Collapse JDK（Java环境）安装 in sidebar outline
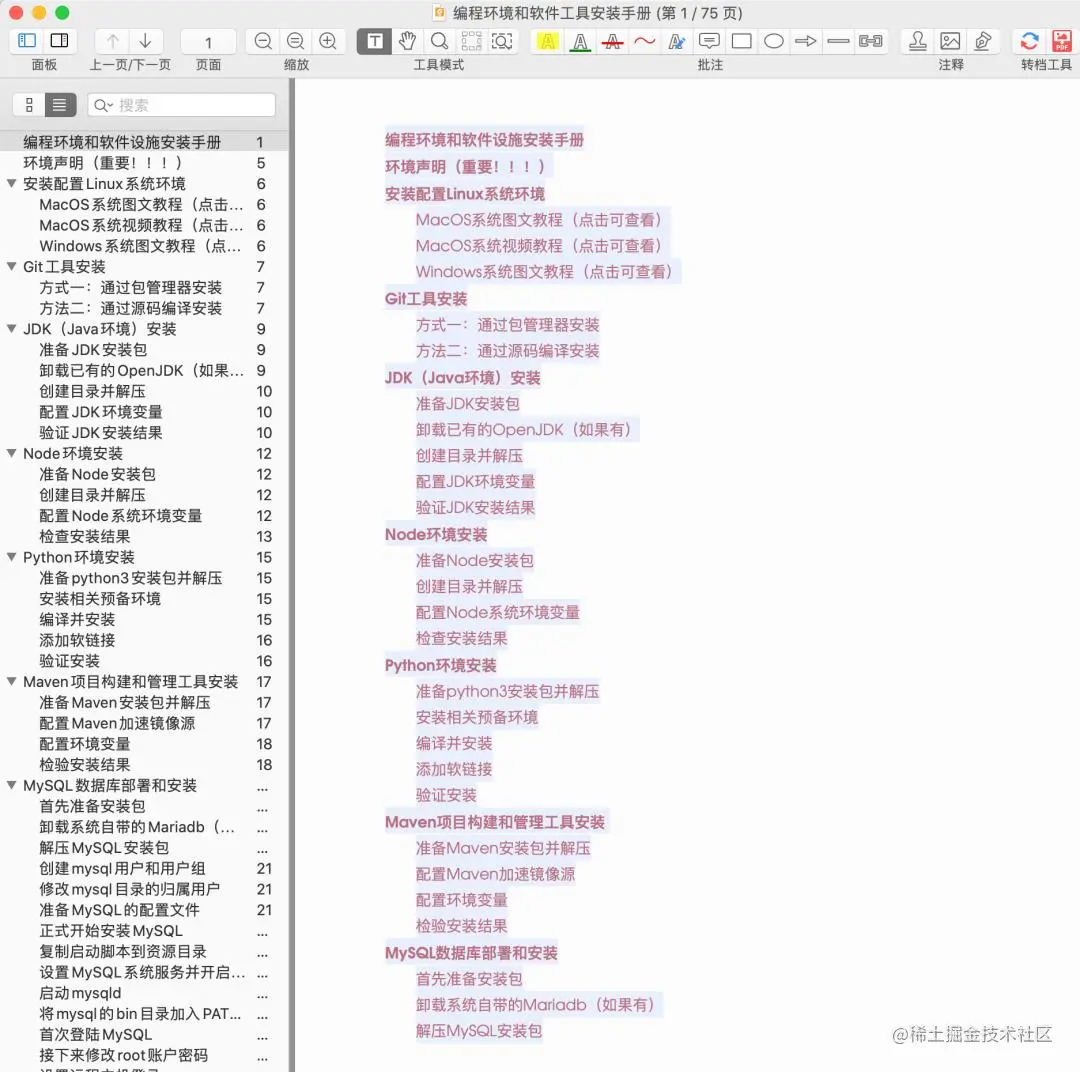 click(x=12, y=329)
